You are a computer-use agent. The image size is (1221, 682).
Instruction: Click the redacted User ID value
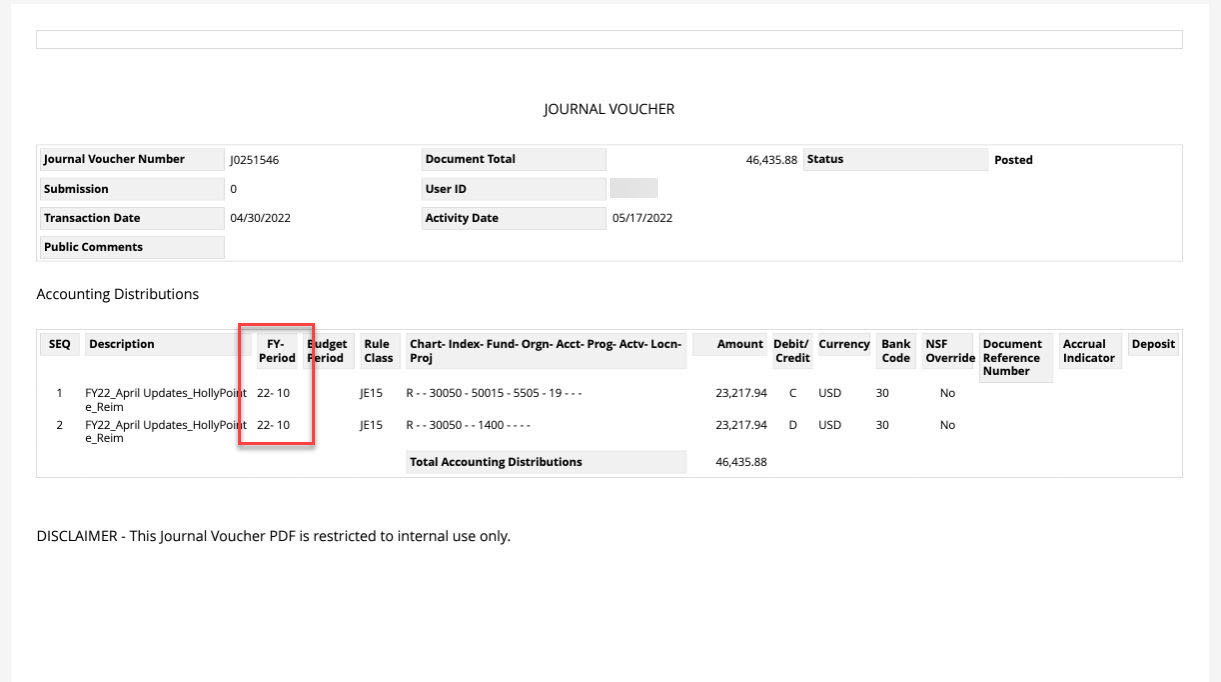tap(633, 188)
